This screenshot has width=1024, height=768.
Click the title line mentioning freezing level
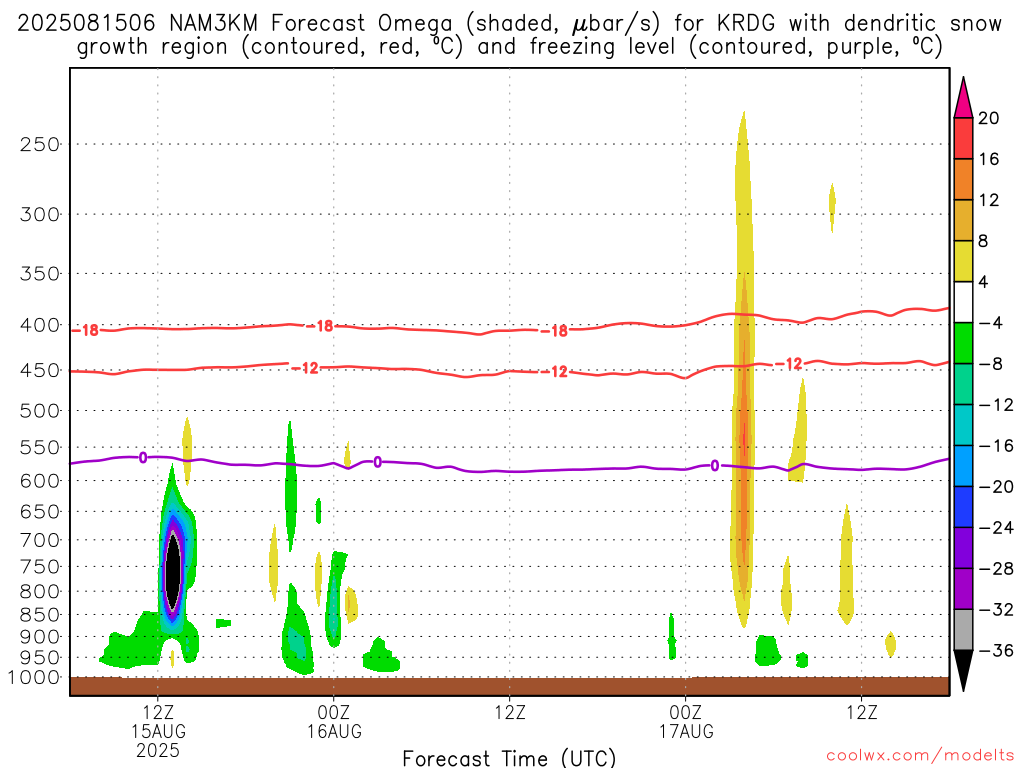click(509, 47)
